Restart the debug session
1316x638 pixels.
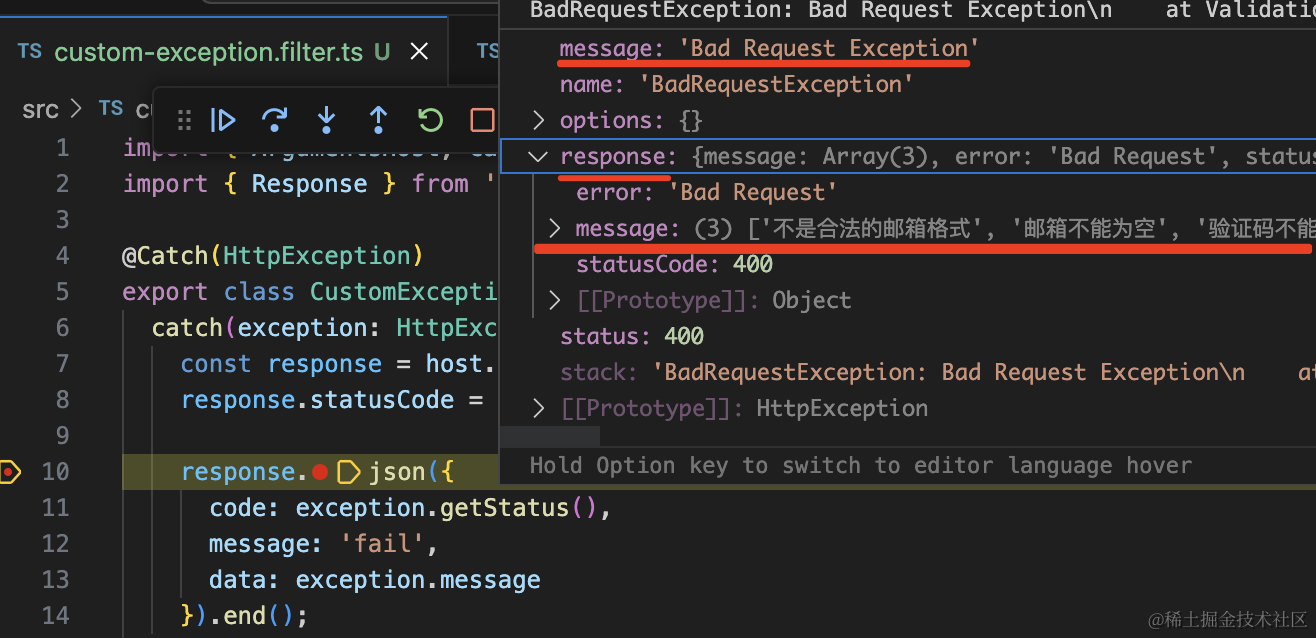tap(430, 121)
